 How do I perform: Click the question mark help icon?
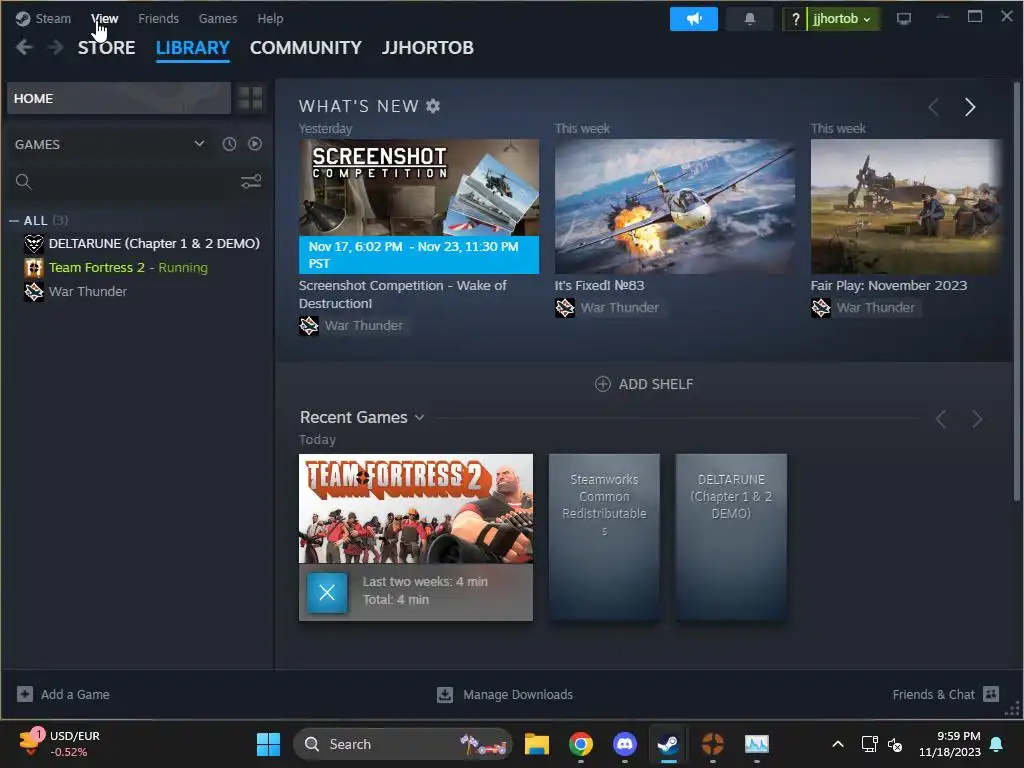(x=795, y=19)
